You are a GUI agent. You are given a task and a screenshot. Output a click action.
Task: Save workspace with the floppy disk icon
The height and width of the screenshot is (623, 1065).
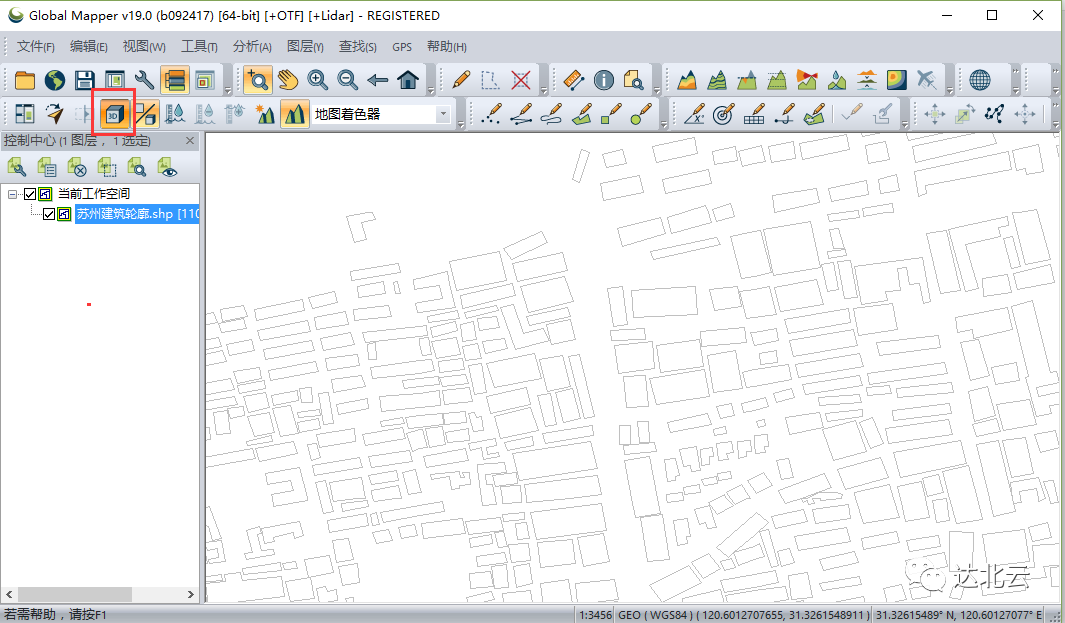click(x=84, y=80)
